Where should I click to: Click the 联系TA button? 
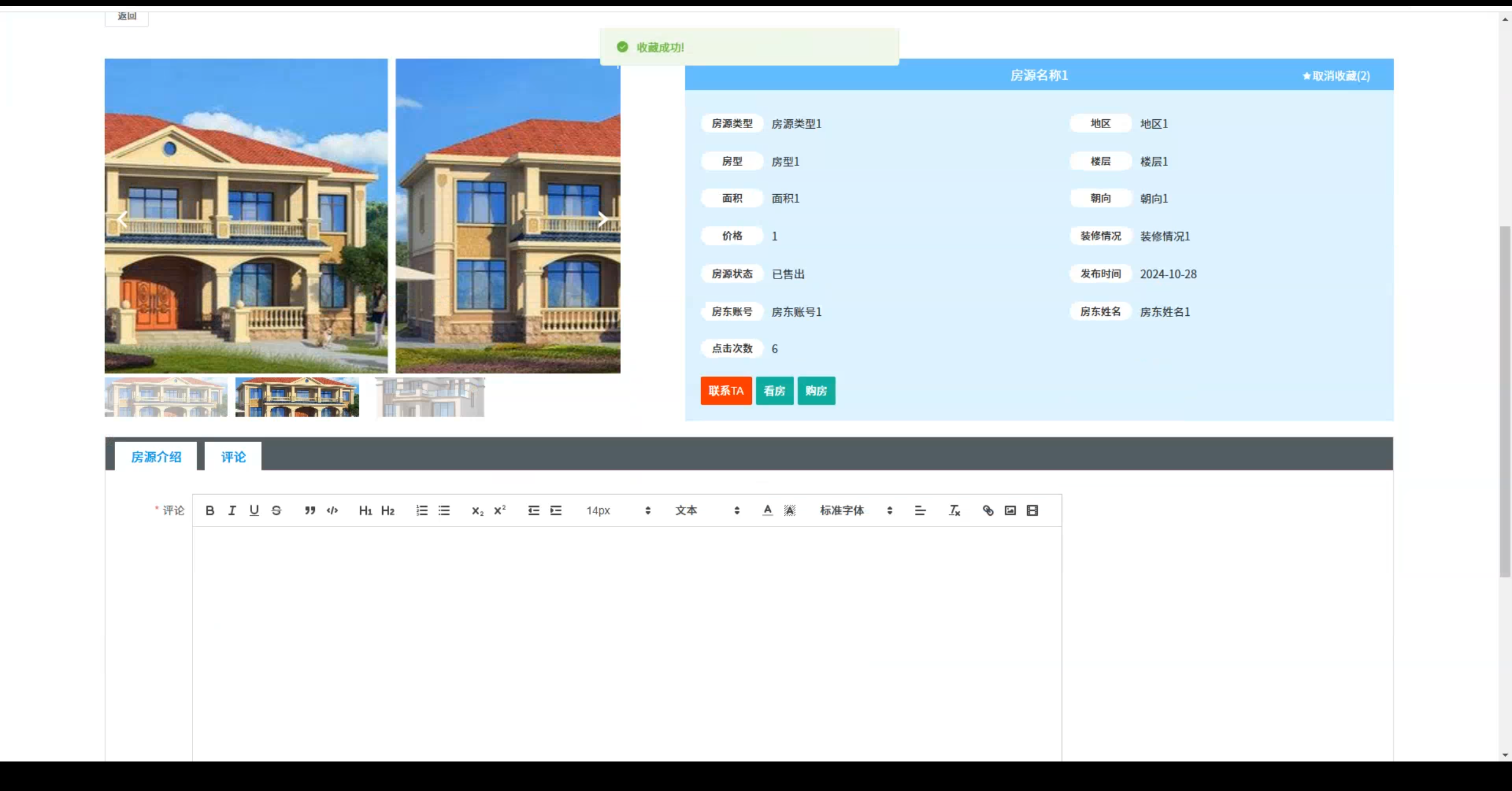click(726, 391)
